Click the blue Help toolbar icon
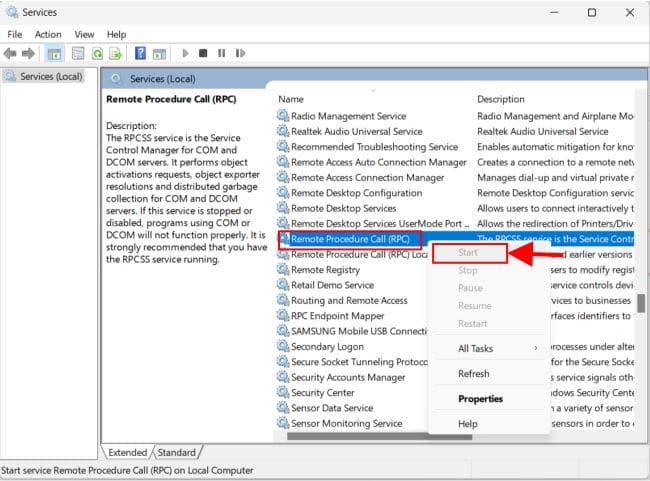This screenshot has height=481, width=650. click(x=141, y=53)
